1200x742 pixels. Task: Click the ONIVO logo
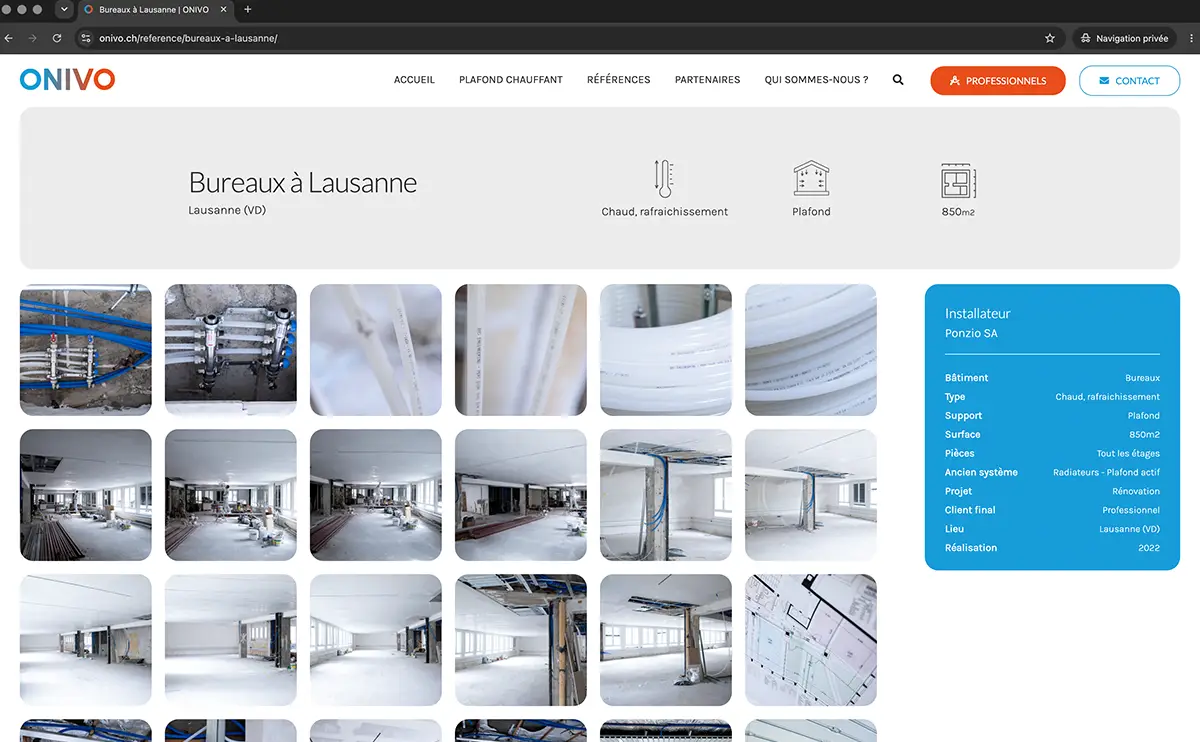click(67, 80)
